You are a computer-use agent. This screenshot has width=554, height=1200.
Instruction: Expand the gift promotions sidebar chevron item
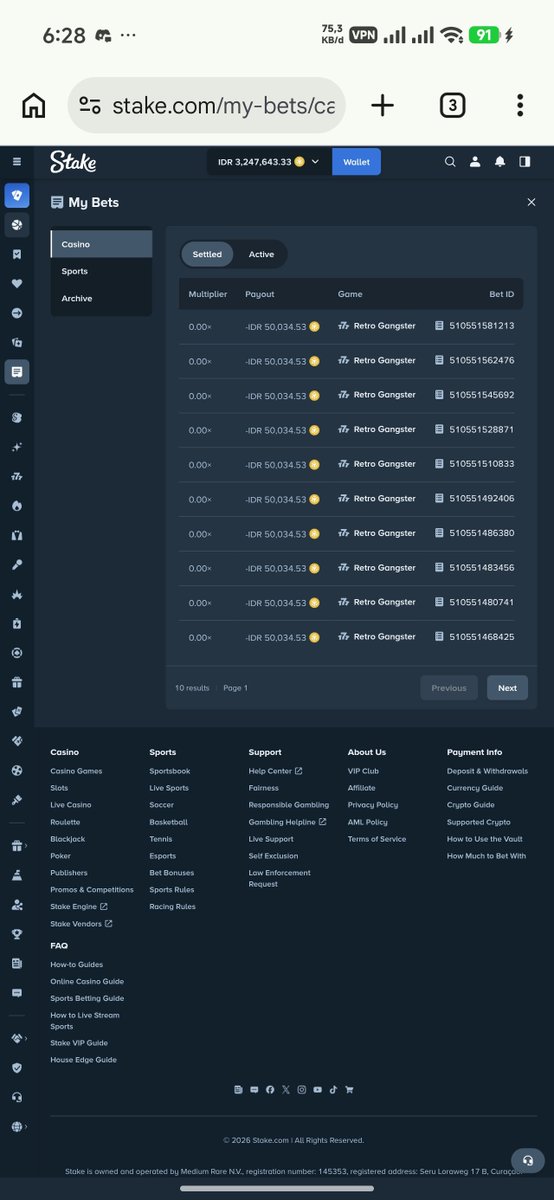17,845
